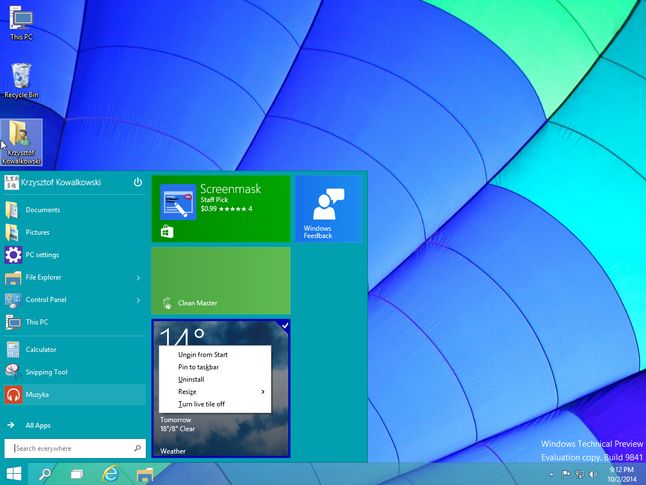646x485 pixels.
Task: Open Pictures from Start menu
Action: pos(75,232)
